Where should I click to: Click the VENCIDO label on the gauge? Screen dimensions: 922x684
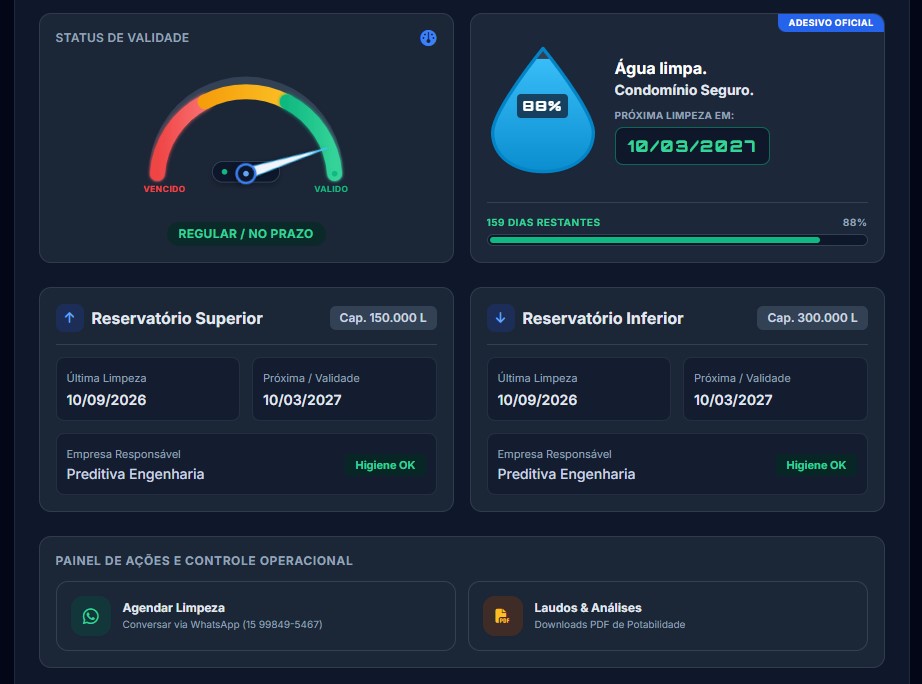165,189
